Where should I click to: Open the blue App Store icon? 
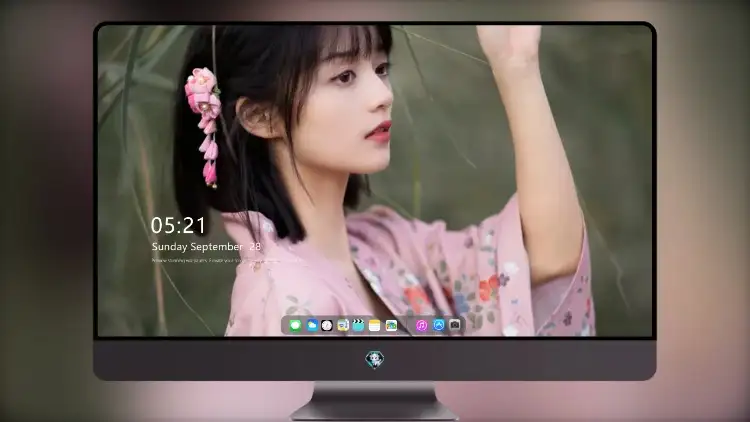tap(439, 325)
